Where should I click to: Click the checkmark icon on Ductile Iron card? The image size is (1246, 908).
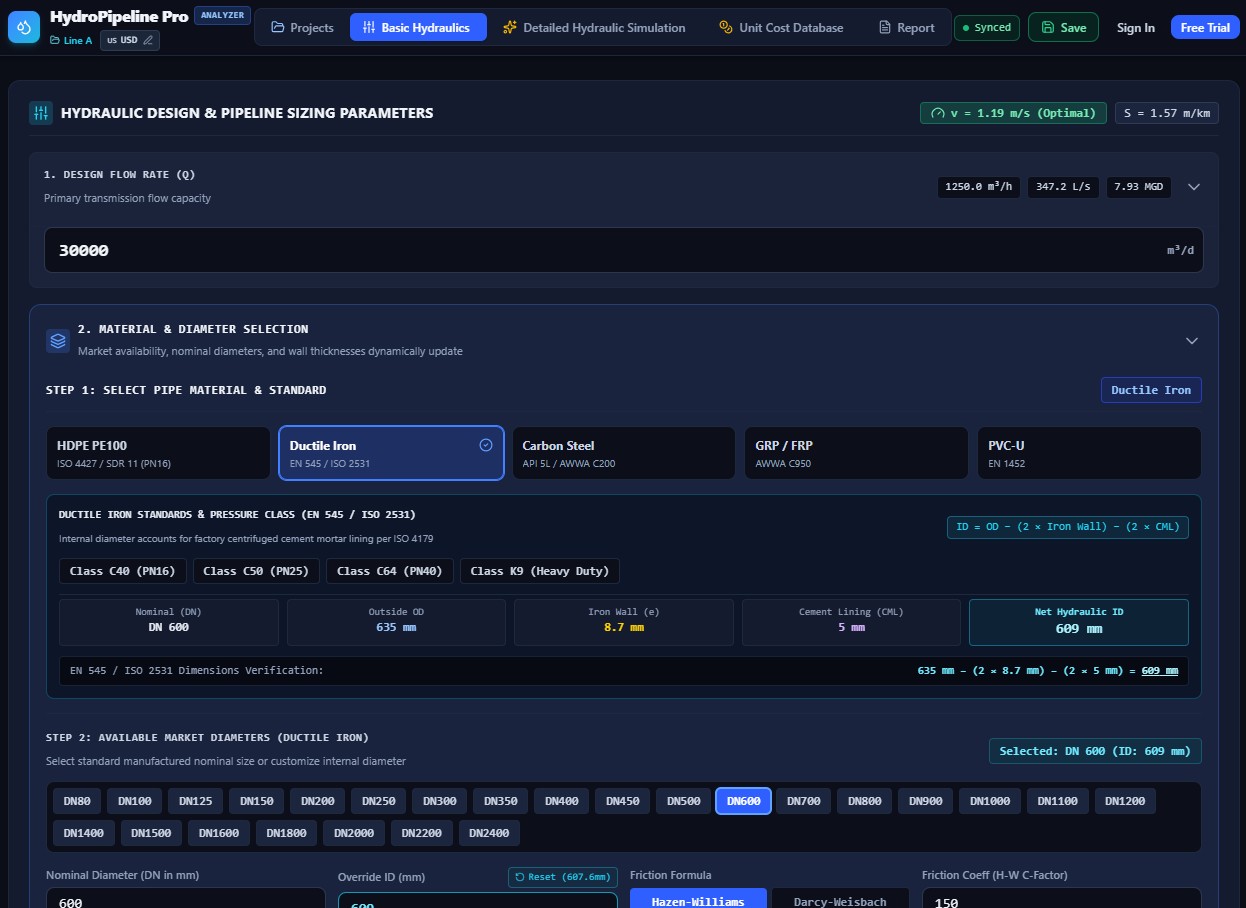(486, 445)
